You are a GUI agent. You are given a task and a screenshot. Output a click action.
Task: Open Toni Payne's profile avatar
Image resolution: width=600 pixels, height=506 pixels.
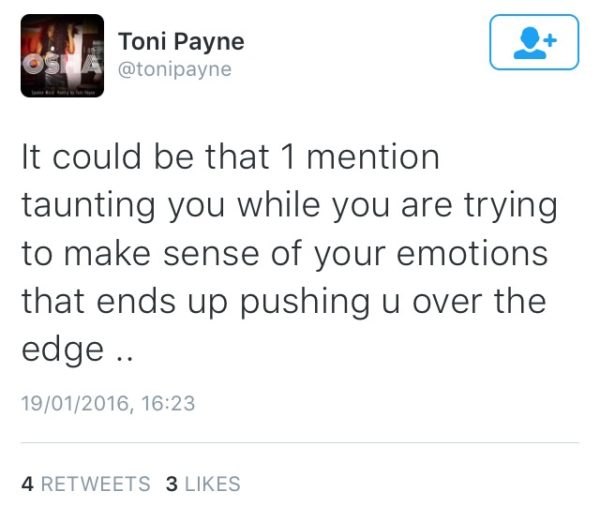(62, 55)
